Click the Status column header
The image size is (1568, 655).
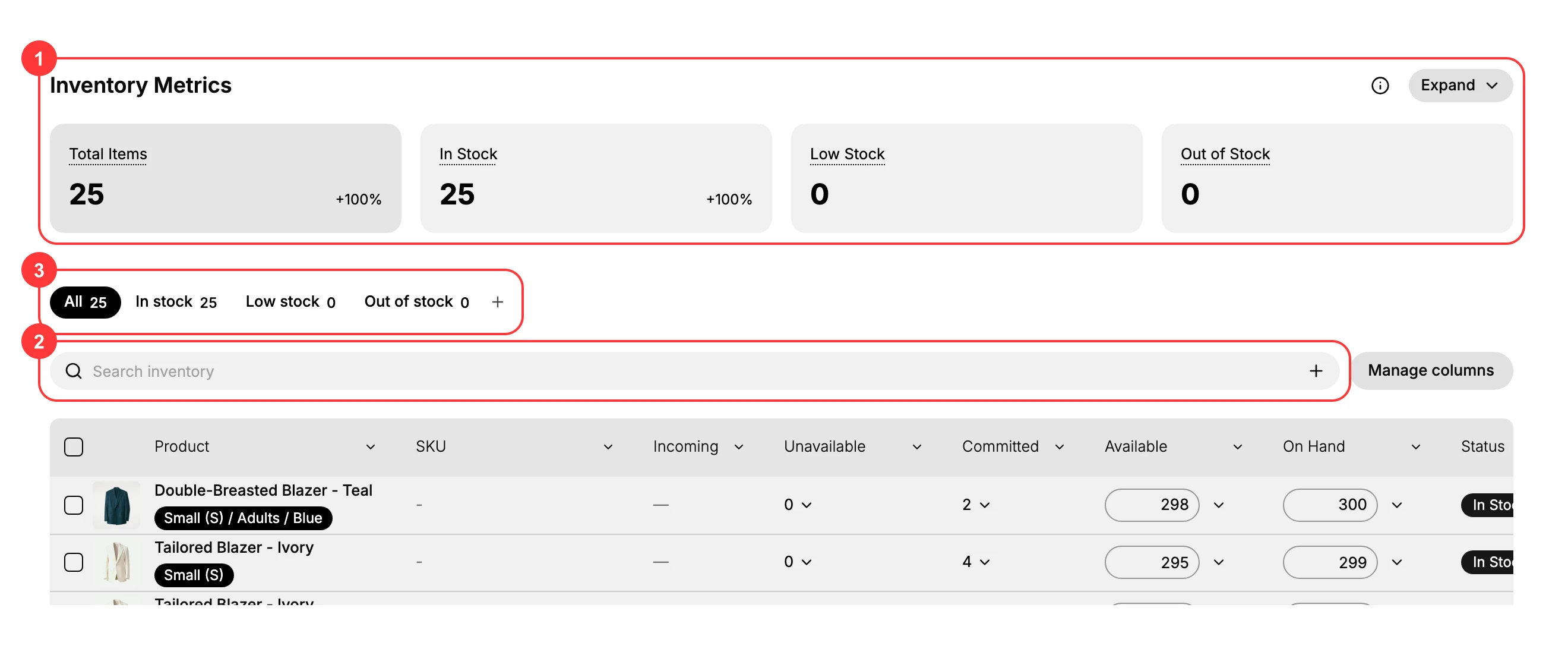click(1482, 446)
